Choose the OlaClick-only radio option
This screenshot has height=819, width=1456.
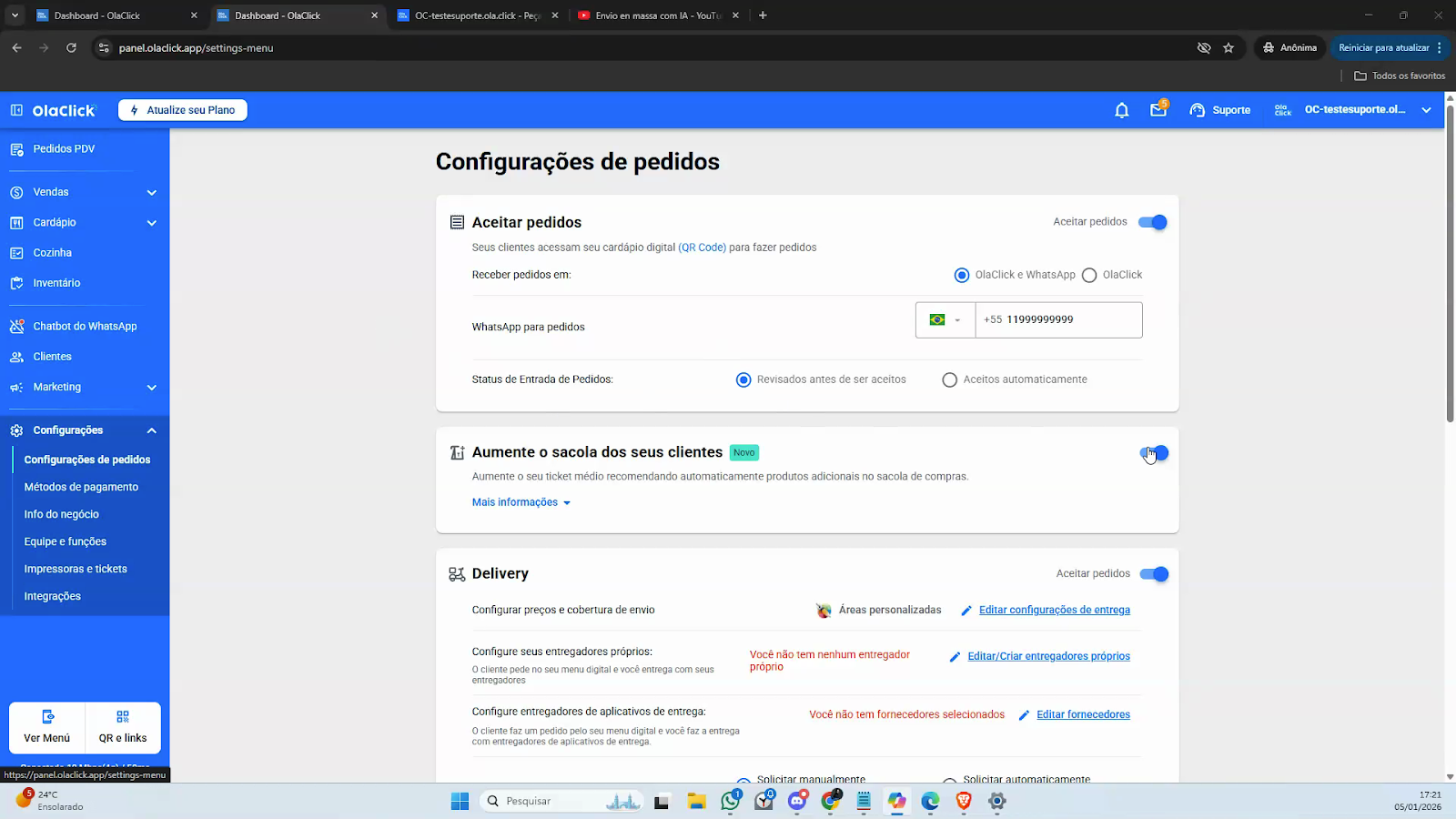1089,276
